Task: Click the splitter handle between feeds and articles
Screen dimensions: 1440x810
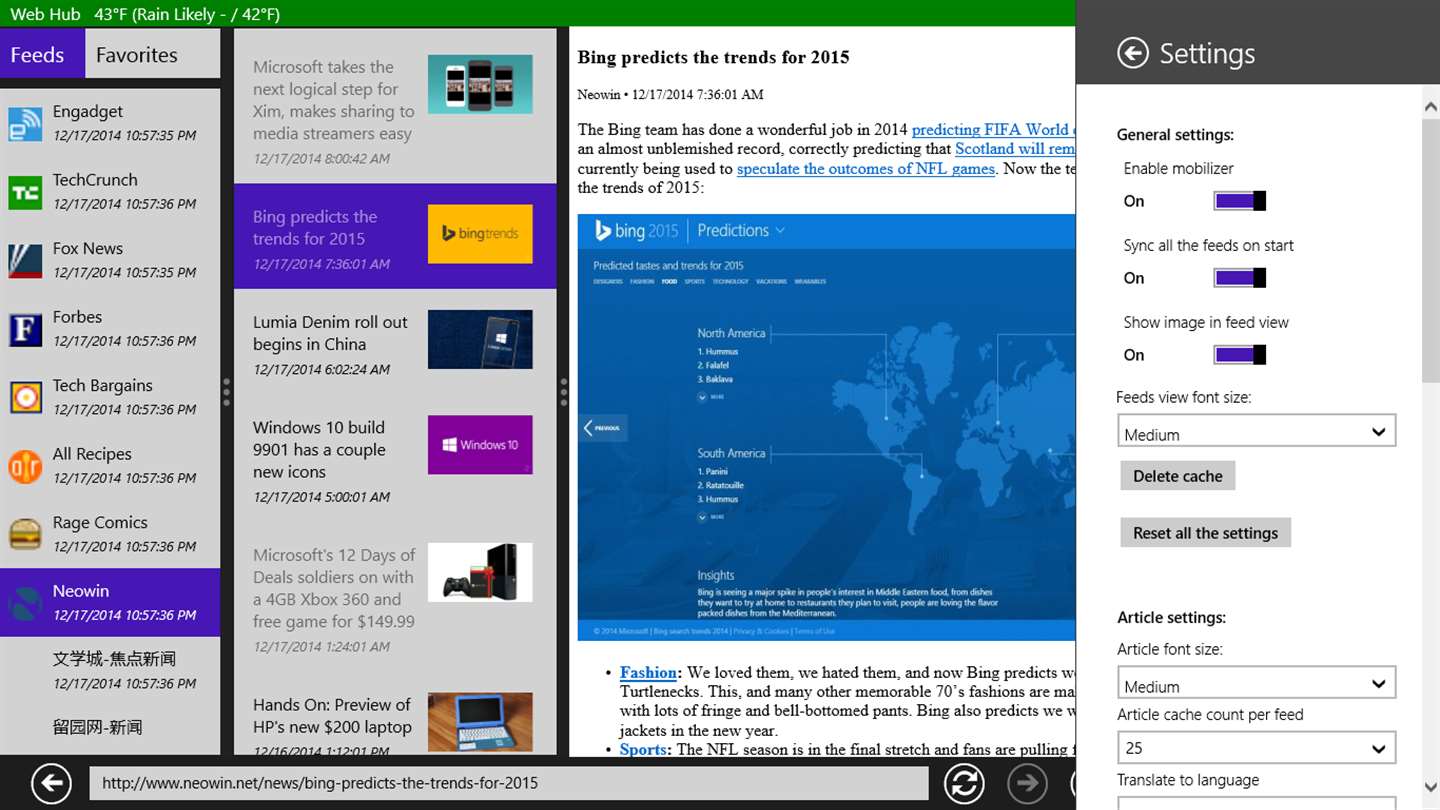Action: [x=227, y=392]
